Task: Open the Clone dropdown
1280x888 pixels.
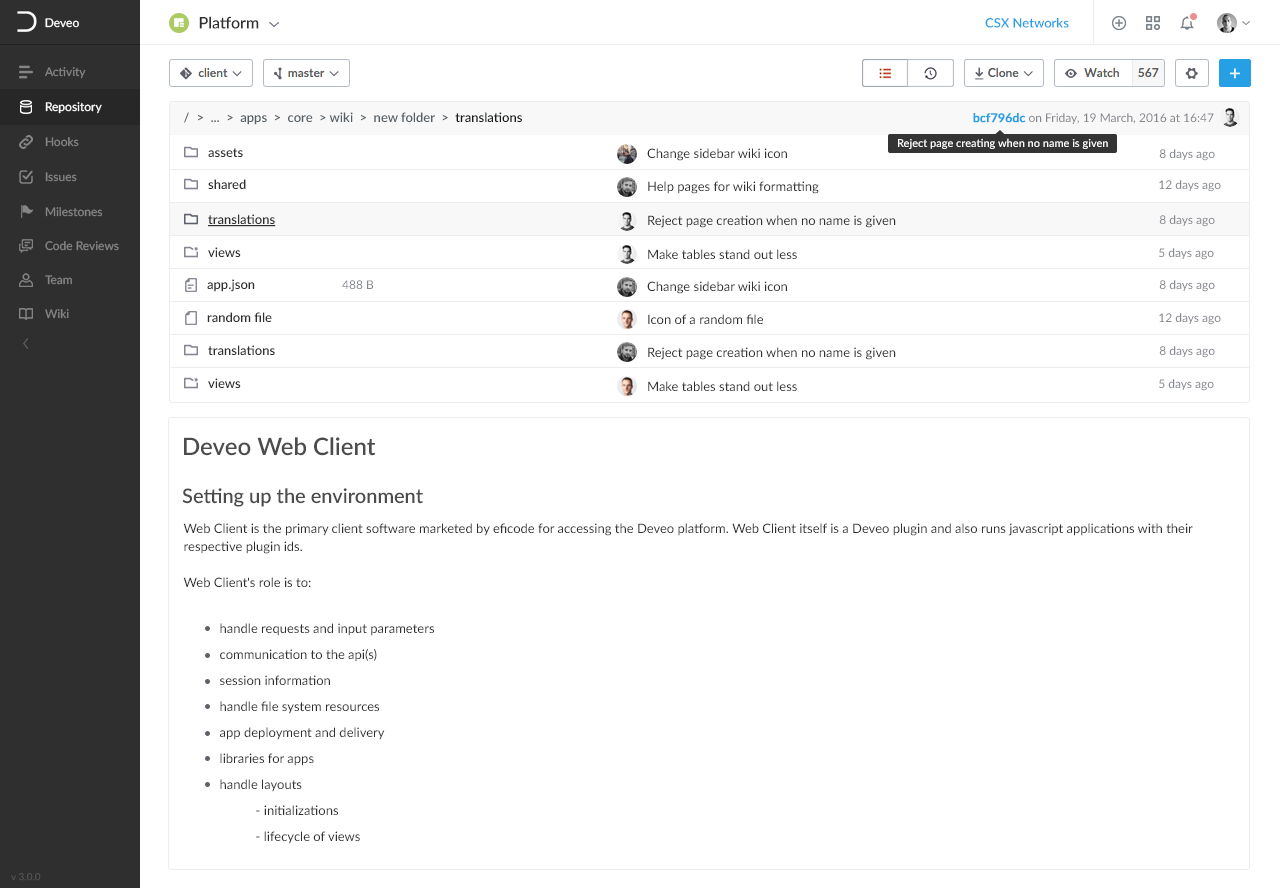Action: [1004, 73]
